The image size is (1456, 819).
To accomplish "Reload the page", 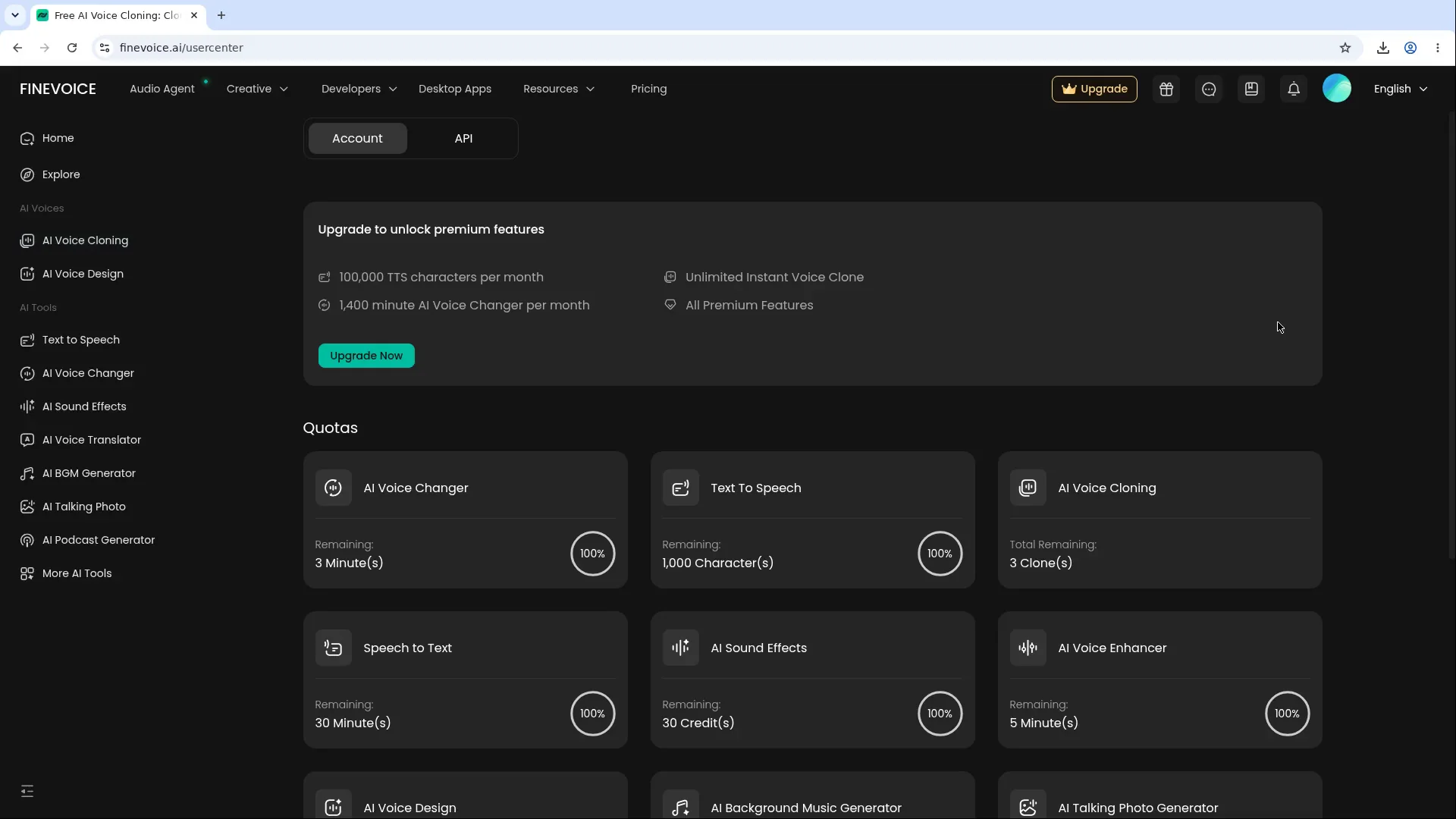I will 72,48.
